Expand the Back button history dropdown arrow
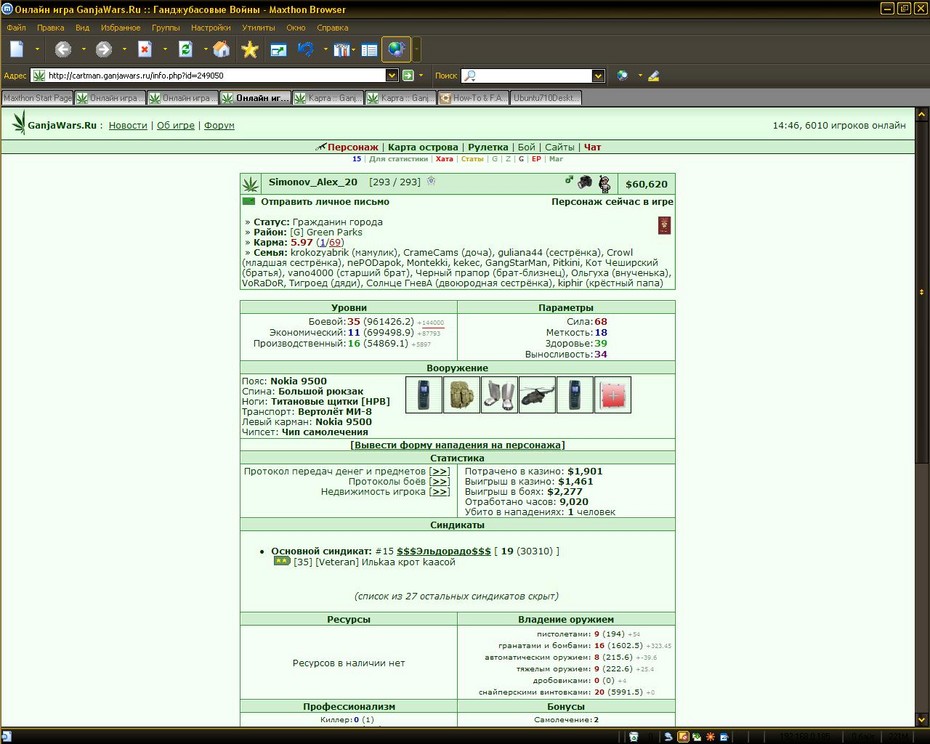The width and height of the screenshot is (930, 744). [84, 49]
